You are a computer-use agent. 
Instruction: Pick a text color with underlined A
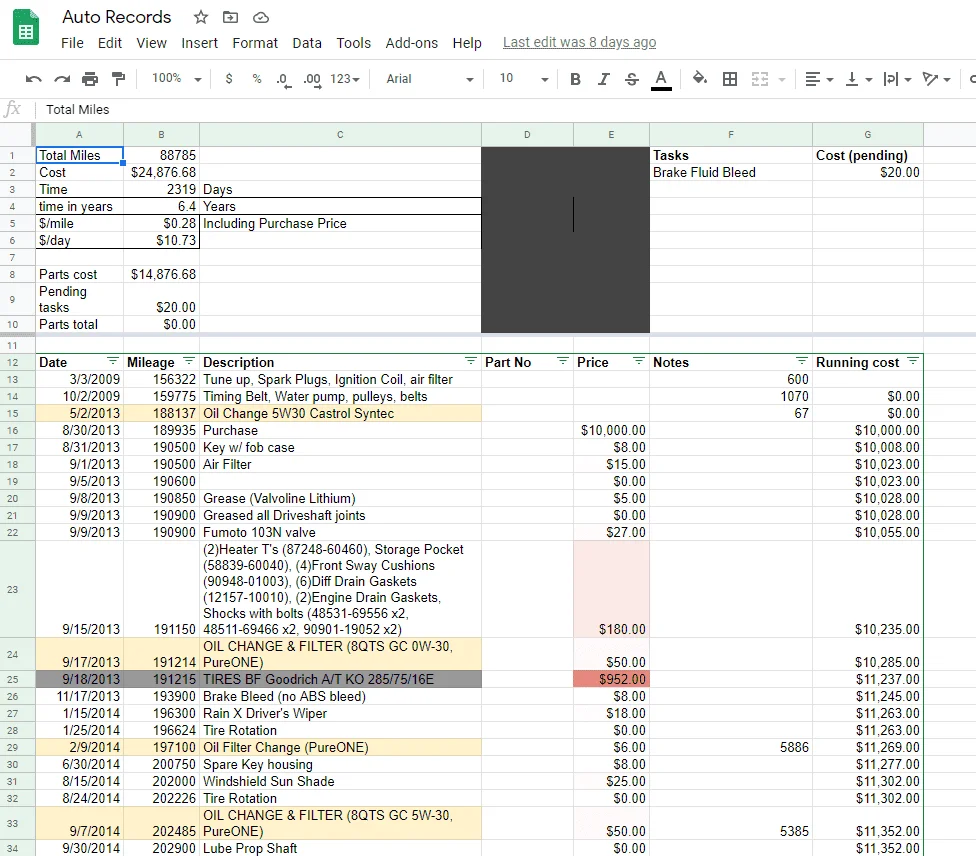tap(660, 79)
